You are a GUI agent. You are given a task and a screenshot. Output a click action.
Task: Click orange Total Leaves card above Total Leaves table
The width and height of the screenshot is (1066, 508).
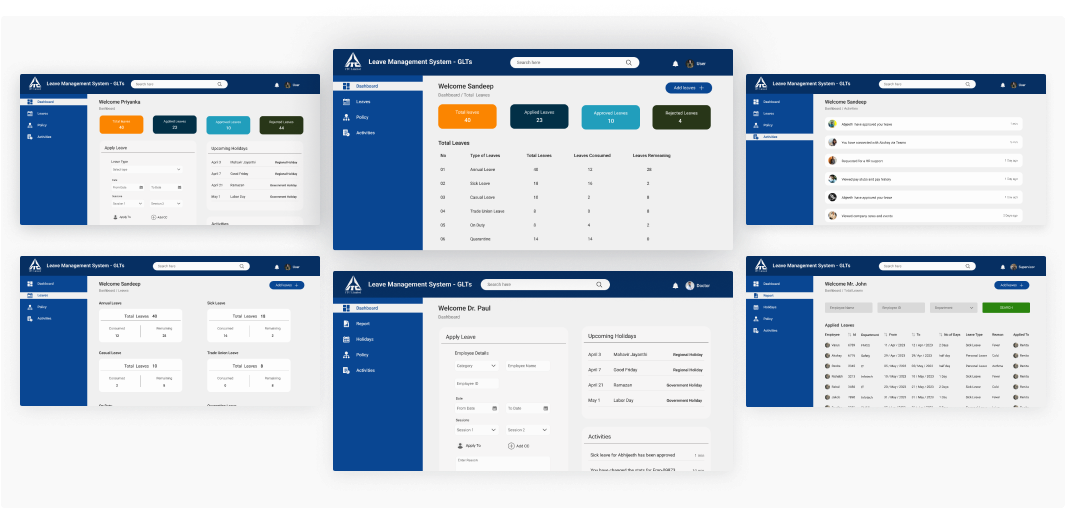pos(467,116)
